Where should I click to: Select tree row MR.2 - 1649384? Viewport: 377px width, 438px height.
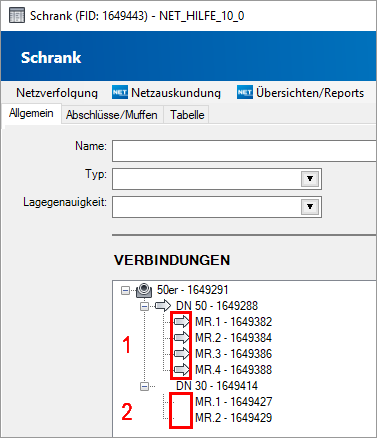coord(234,338)
